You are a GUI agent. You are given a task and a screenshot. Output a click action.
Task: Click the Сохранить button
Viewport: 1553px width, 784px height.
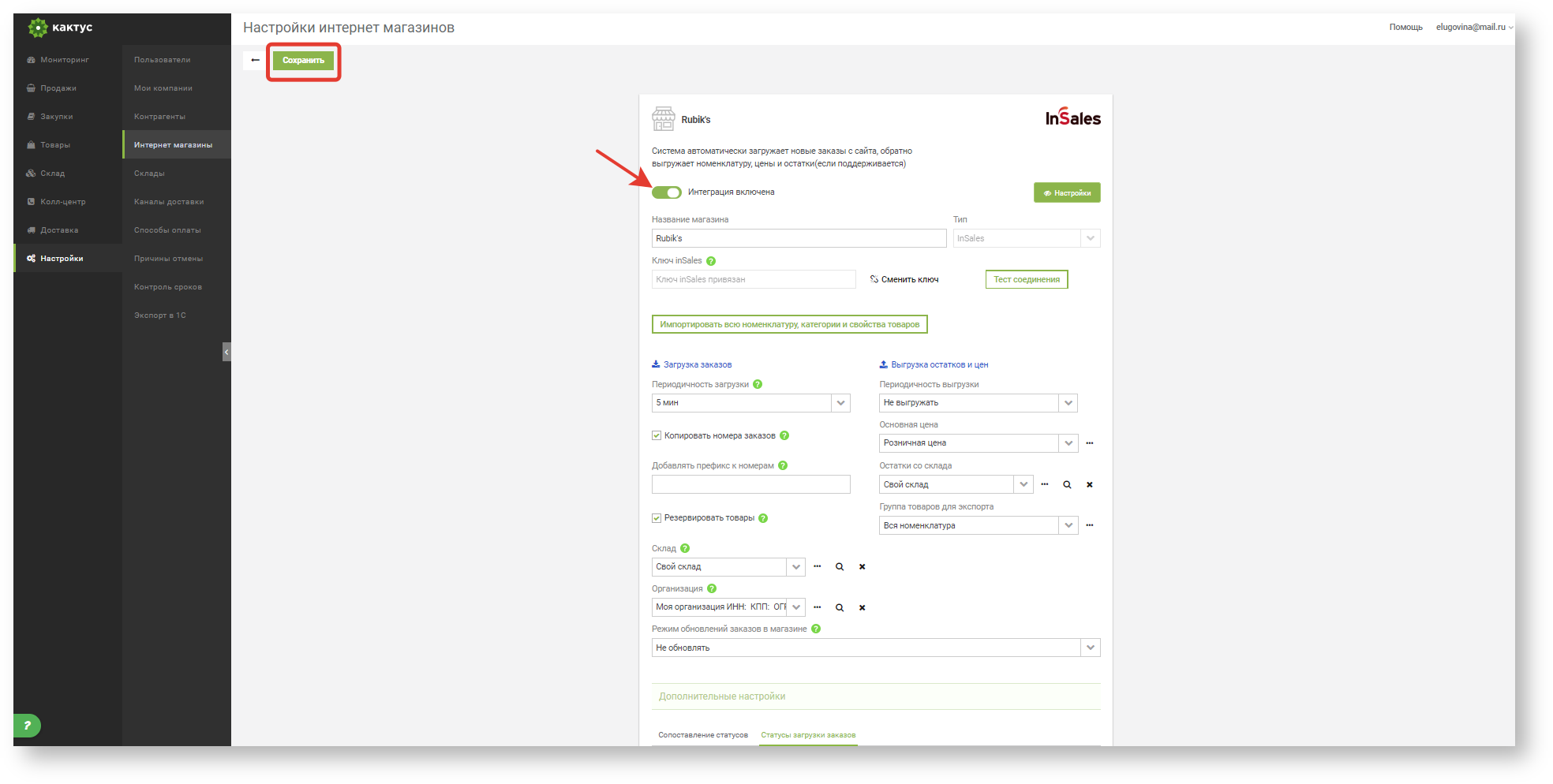pyautogui.click(x=303, y=61)
